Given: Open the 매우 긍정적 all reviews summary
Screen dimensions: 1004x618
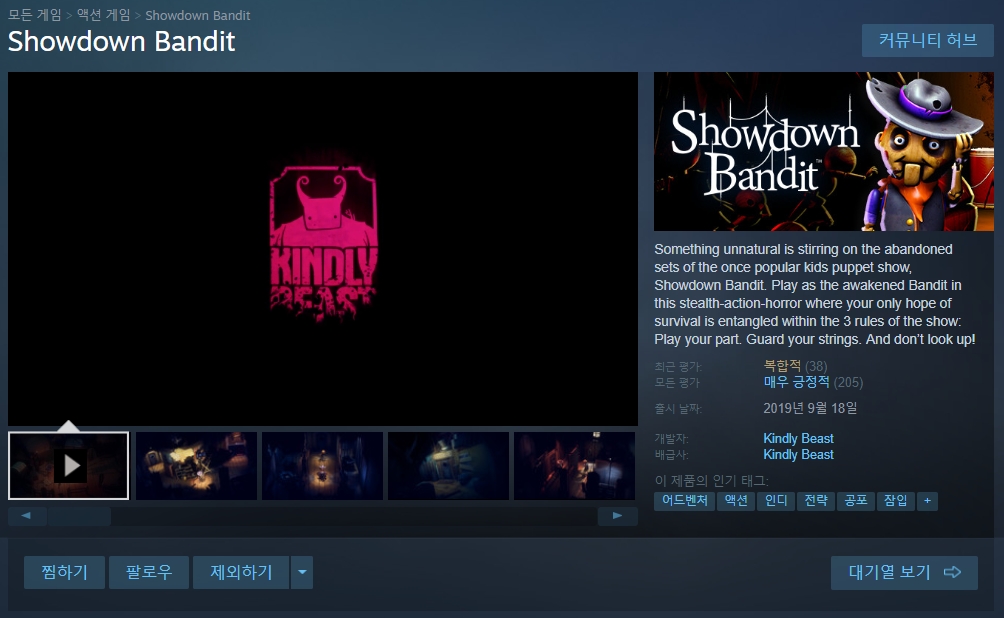Looking at the screenshot, I should [x=796, y=382].
